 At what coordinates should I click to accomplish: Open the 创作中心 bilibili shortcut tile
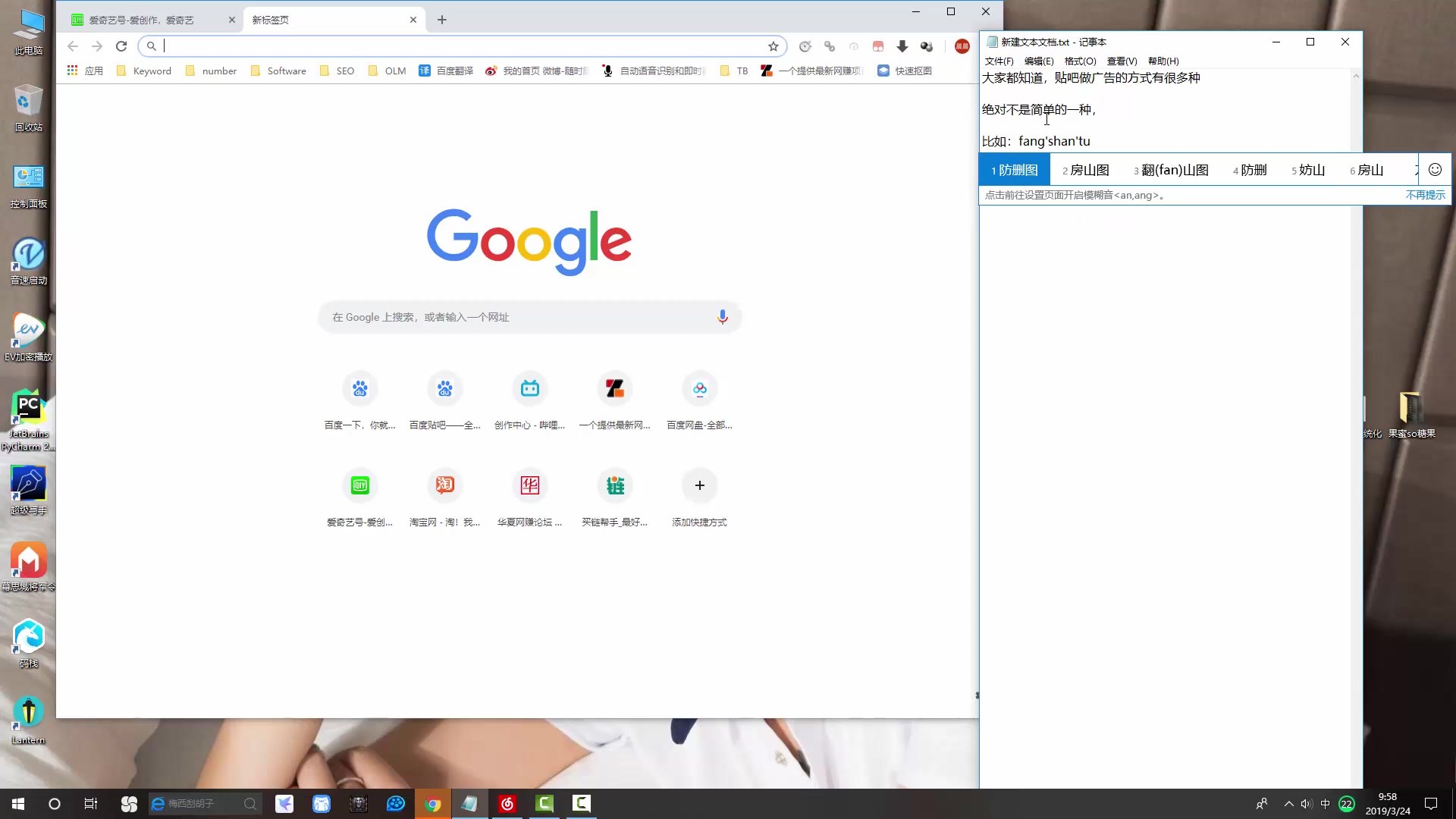click(x=530, y=402)
